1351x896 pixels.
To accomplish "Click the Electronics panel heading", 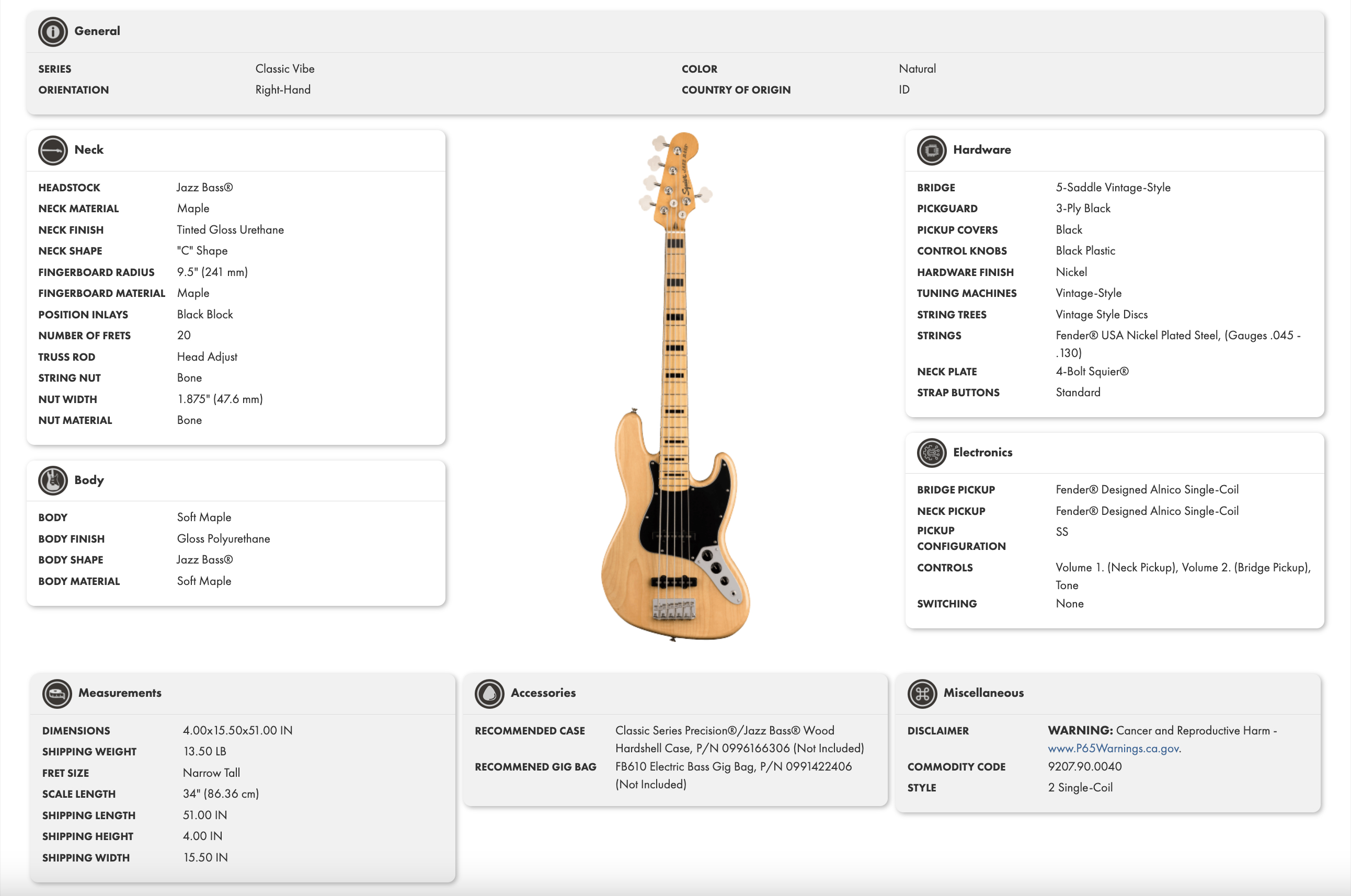I will [982, 452].
